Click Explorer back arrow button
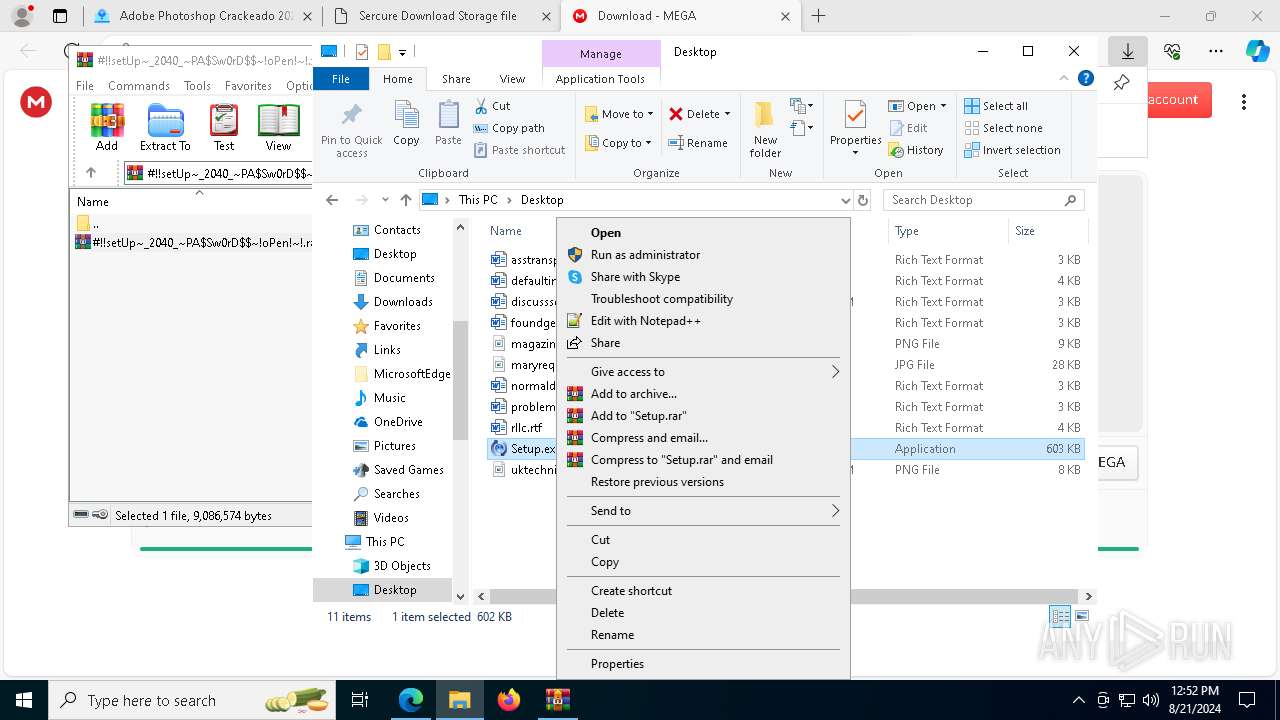1280x720 pixels. 332,200
